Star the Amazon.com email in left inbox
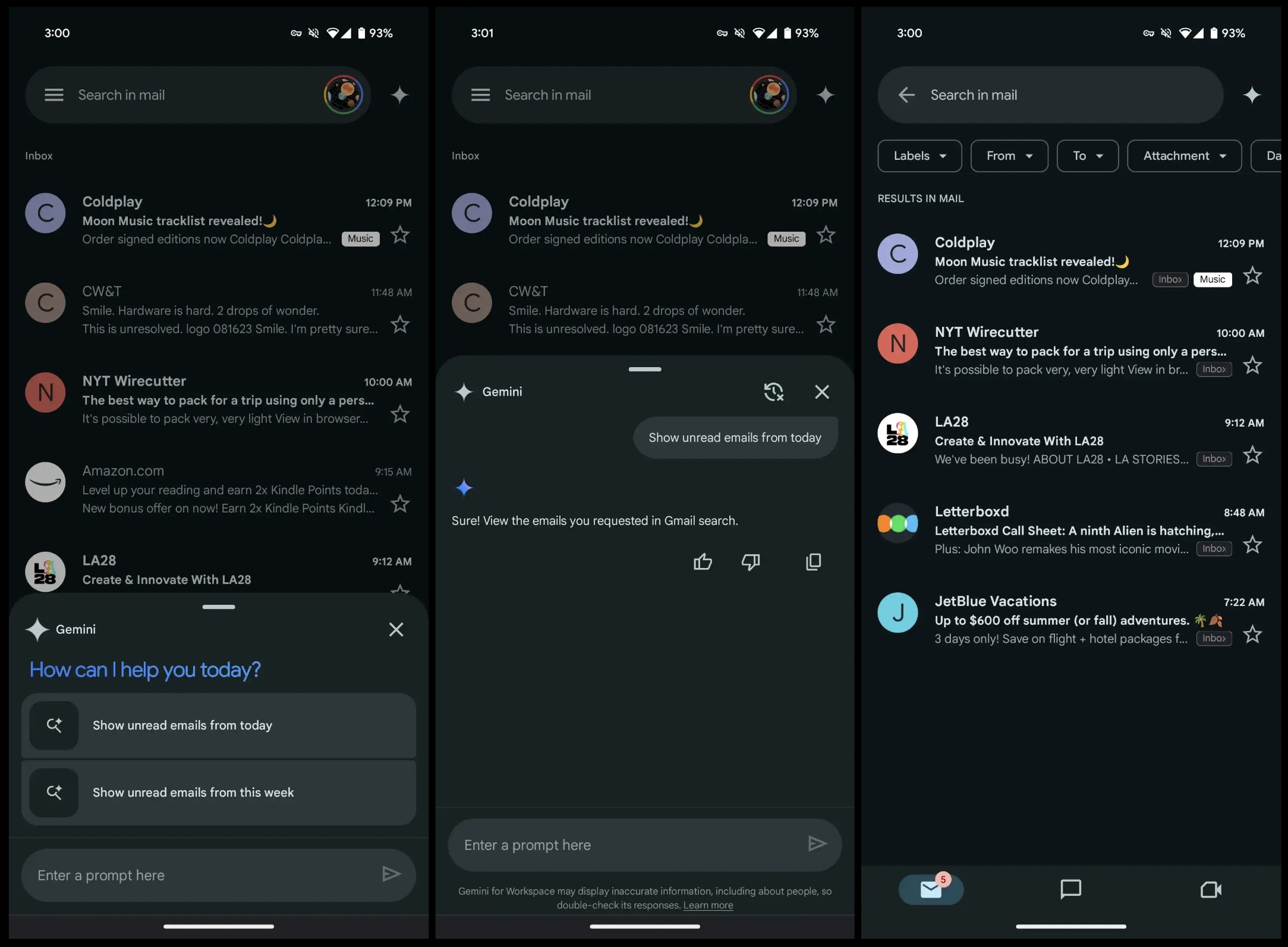 coord(400,504)
